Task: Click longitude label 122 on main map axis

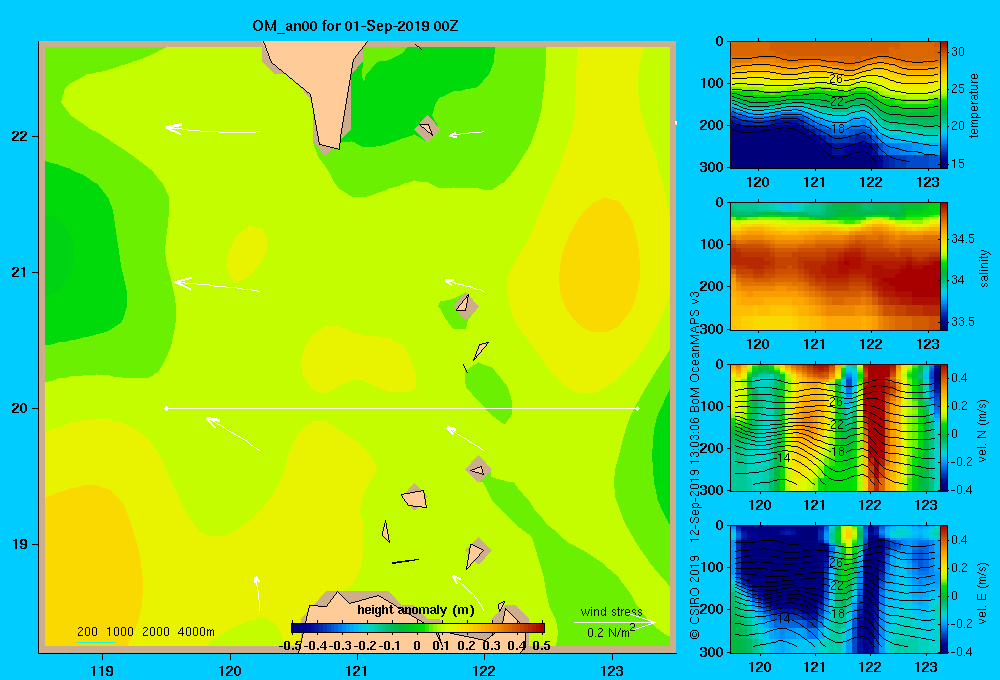Action: point(484,670)
